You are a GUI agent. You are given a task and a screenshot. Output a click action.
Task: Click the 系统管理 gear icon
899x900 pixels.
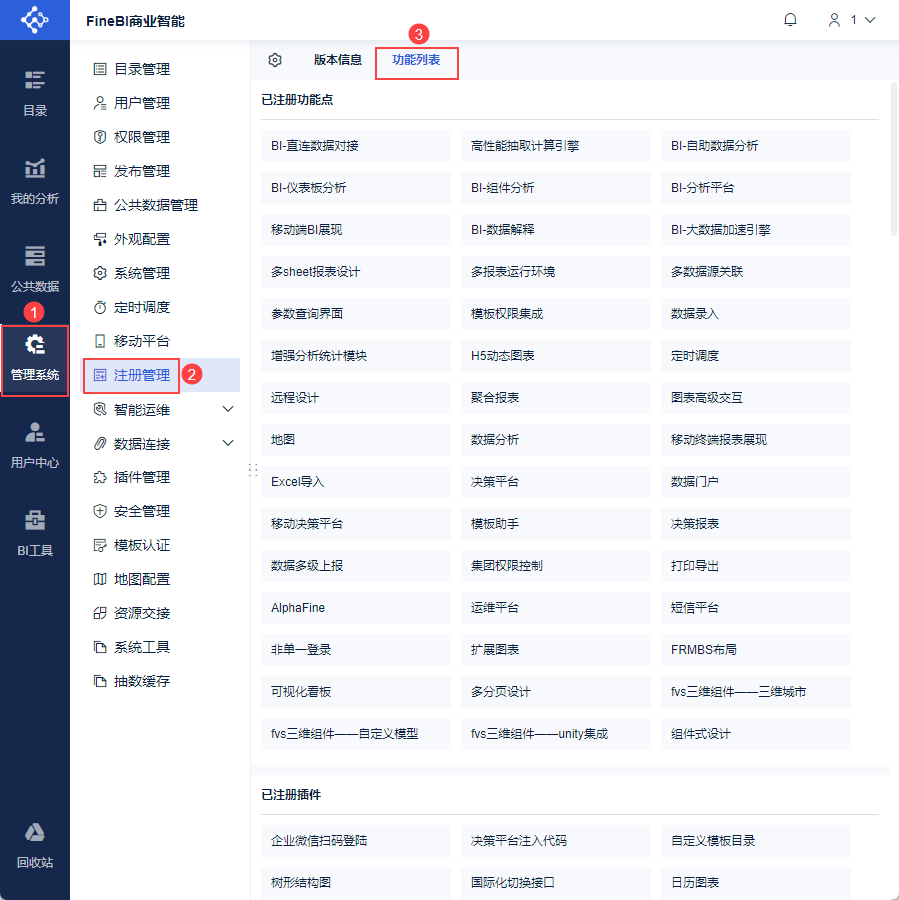(100, 273)
